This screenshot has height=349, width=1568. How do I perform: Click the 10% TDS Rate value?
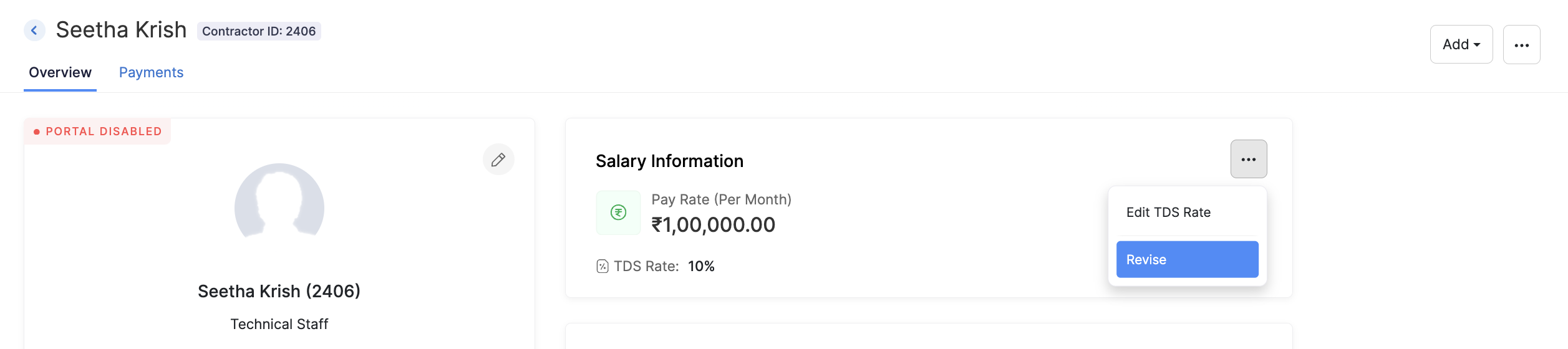tap(701, 267)
